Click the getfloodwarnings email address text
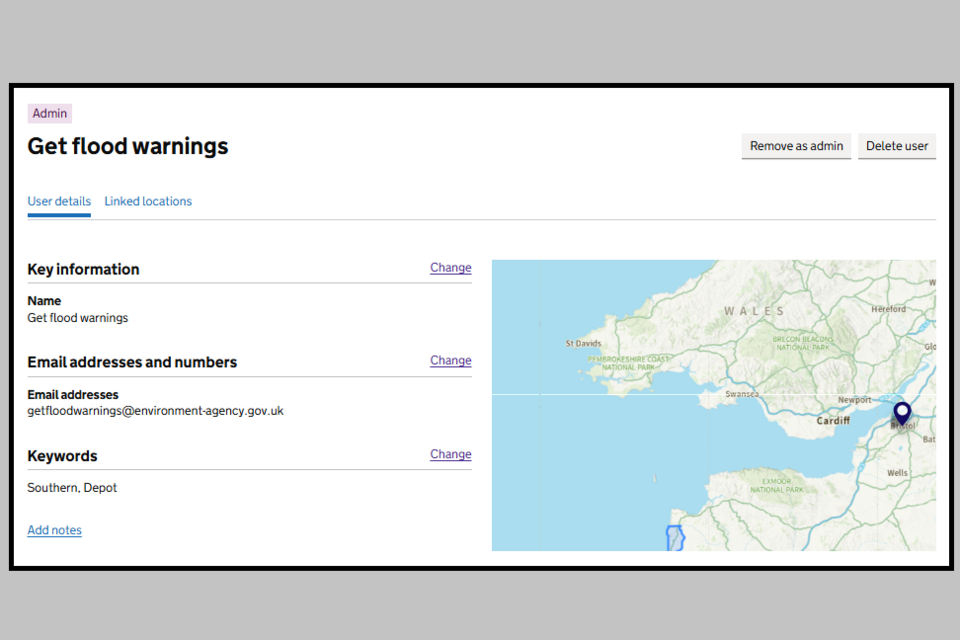960x640 pixels. pos(155,411)
